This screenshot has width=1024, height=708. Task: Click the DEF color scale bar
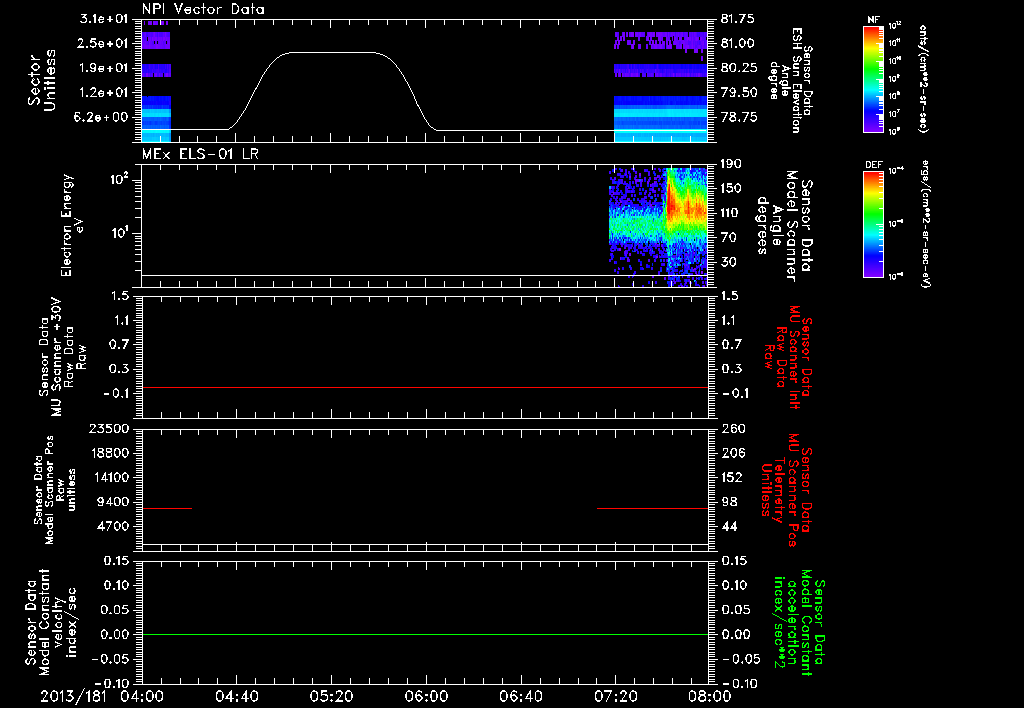874,224
